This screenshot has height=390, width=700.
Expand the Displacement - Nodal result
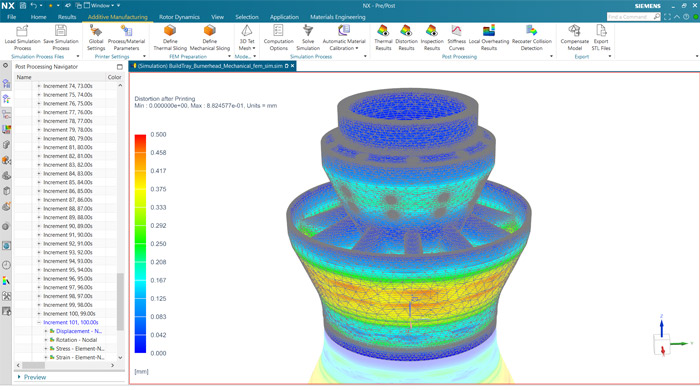[46, 331]
